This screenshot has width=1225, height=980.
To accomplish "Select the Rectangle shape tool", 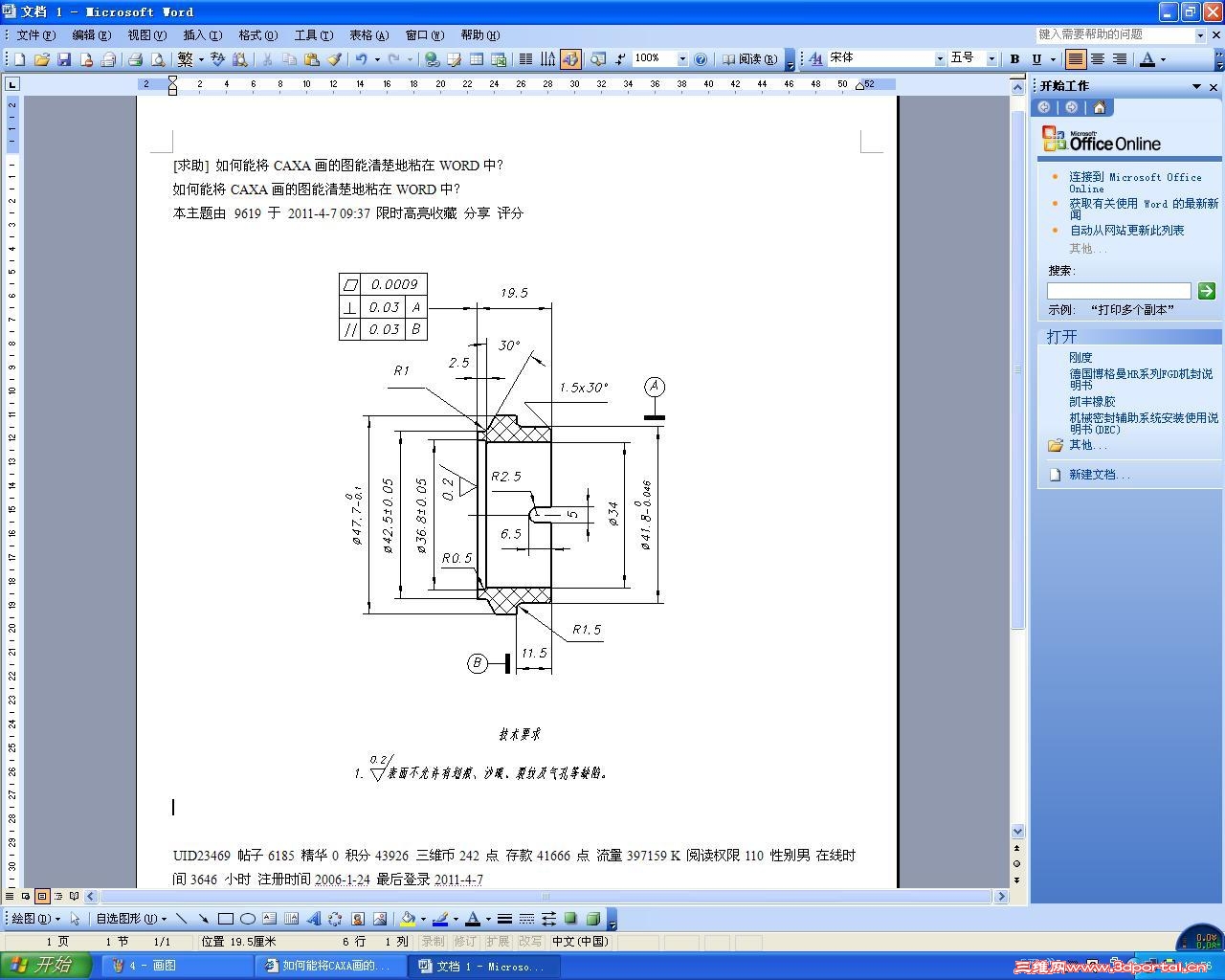I will tap(225, 919).
